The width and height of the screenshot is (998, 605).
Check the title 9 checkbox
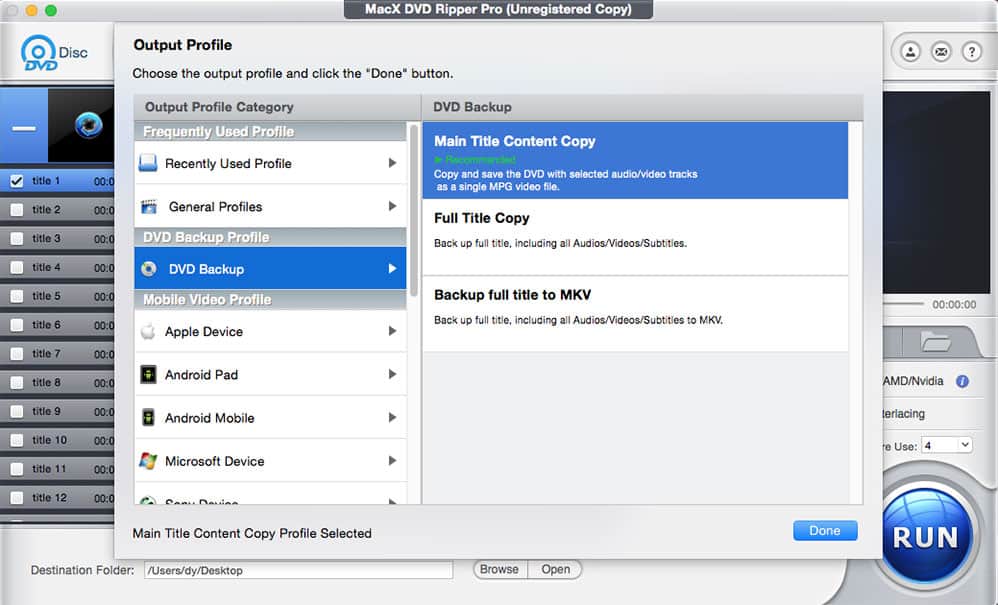(17, 412)
